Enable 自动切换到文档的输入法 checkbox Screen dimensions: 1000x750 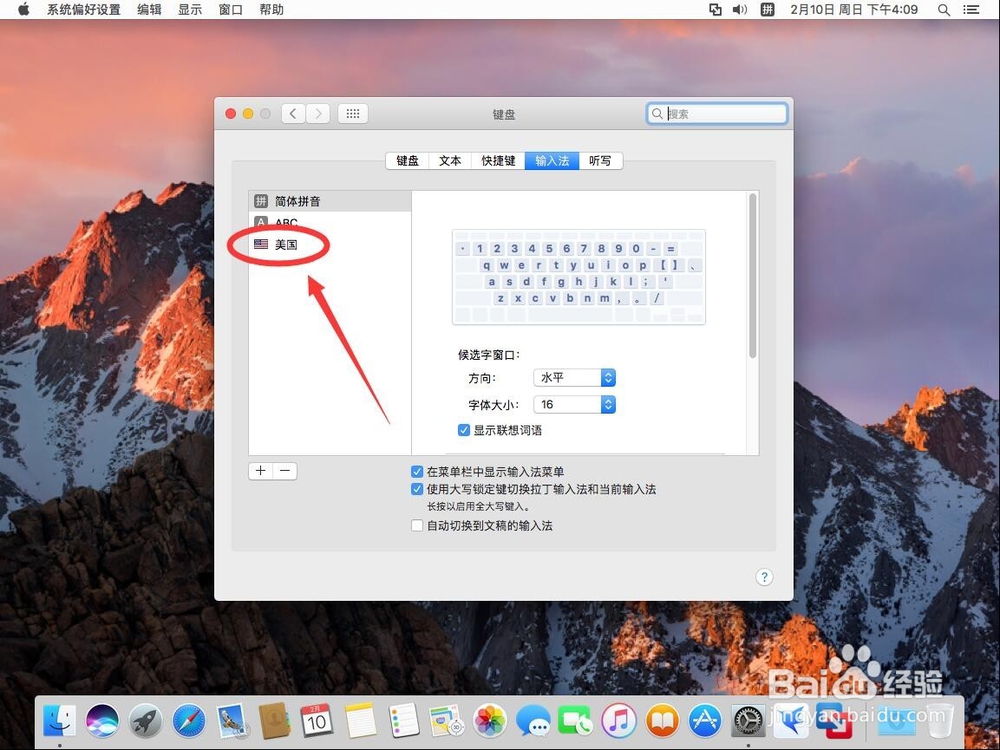[416, 525]
